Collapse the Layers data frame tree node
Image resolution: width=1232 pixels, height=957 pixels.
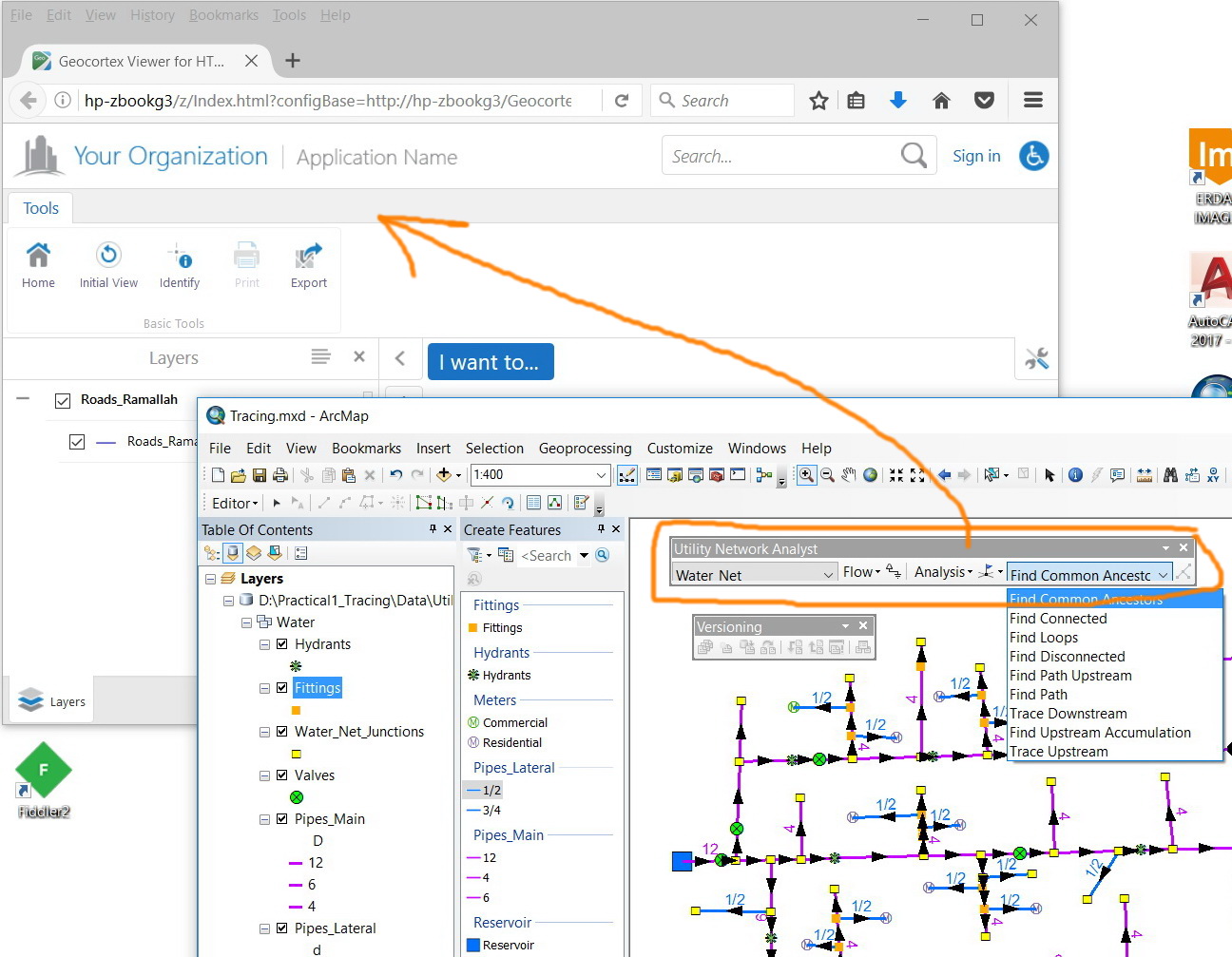(210, 579)
